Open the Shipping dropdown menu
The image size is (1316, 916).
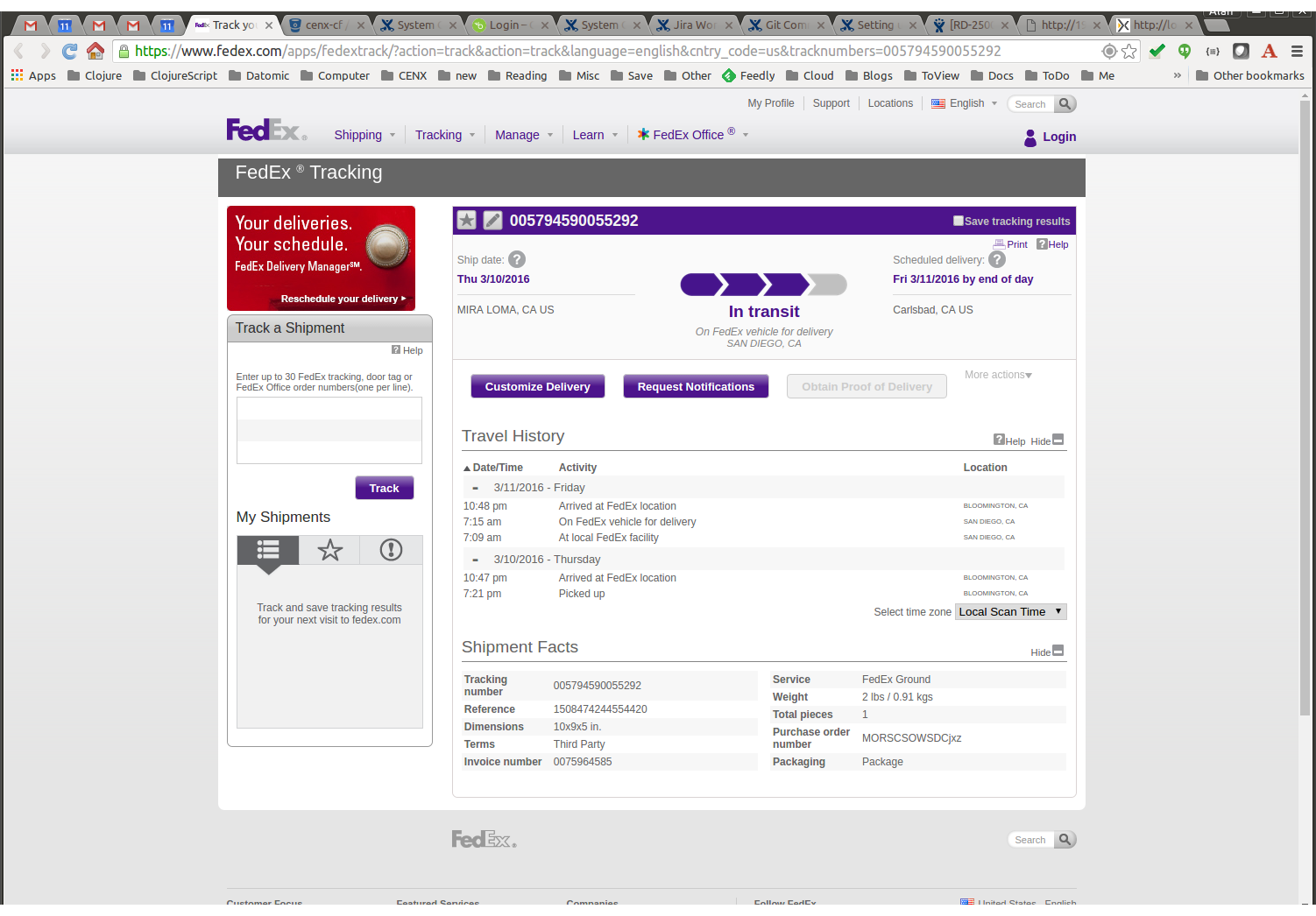[x=364, y=135]
